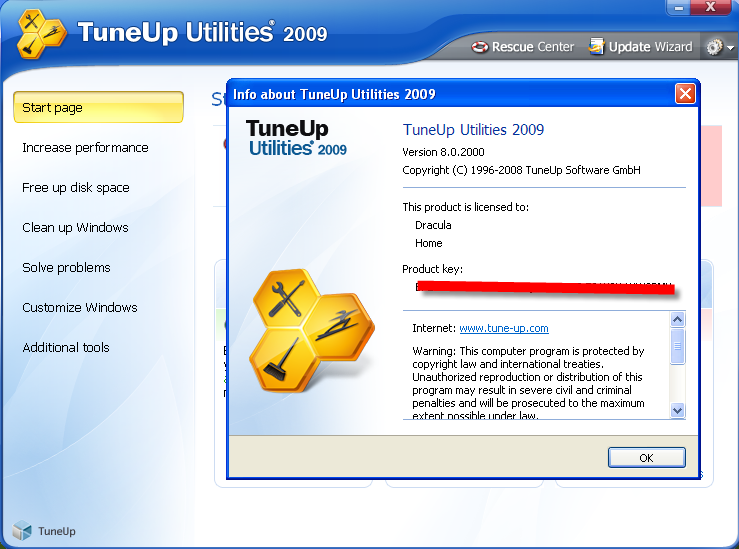Viewport: 739px width, 549px height.
Task: Click the scrollbar thumb in warning text
Action: click(677, 346)
